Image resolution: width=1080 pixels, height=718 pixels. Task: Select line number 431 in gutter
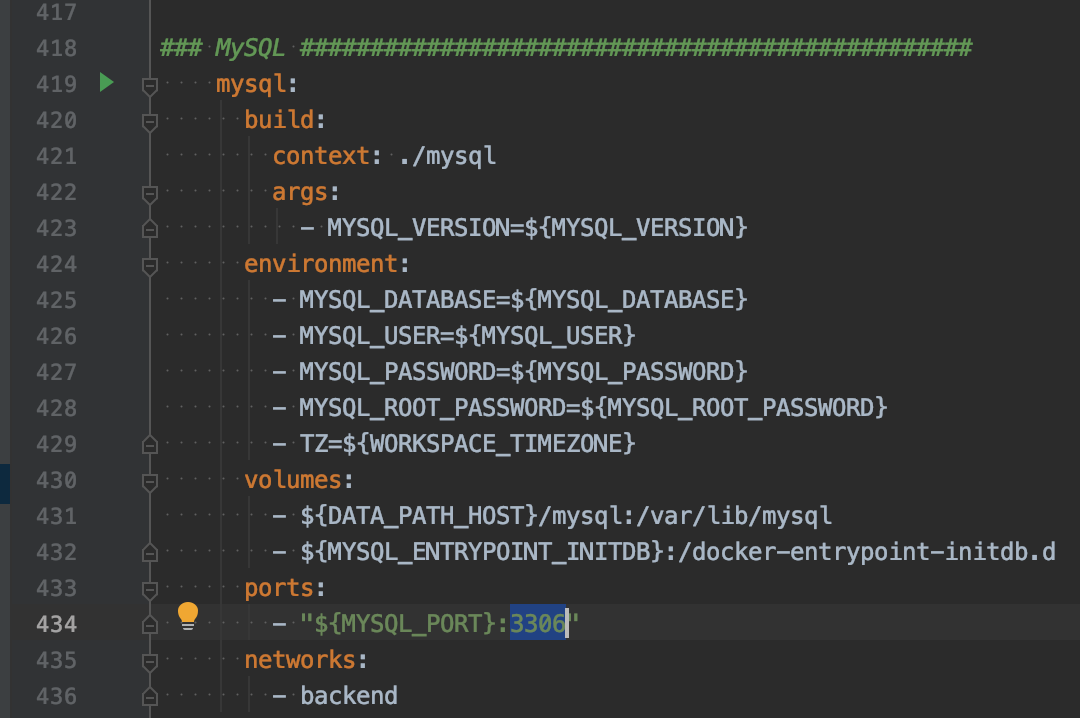click(56, 515)
